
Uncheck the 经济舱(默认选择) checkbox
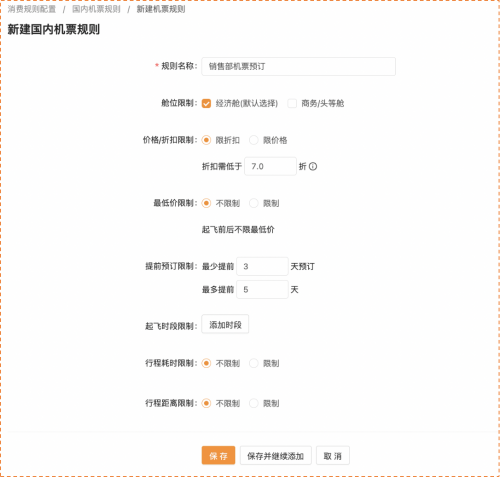pos(206,103)
